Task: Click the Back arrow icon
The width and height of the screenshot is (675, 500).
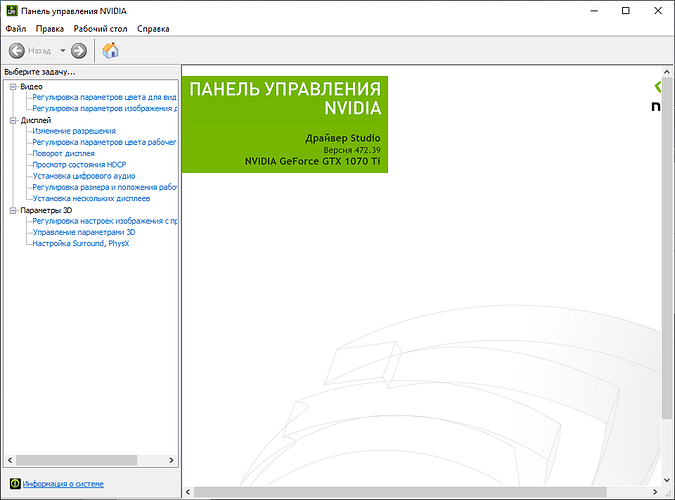Action: click(17, 51)
